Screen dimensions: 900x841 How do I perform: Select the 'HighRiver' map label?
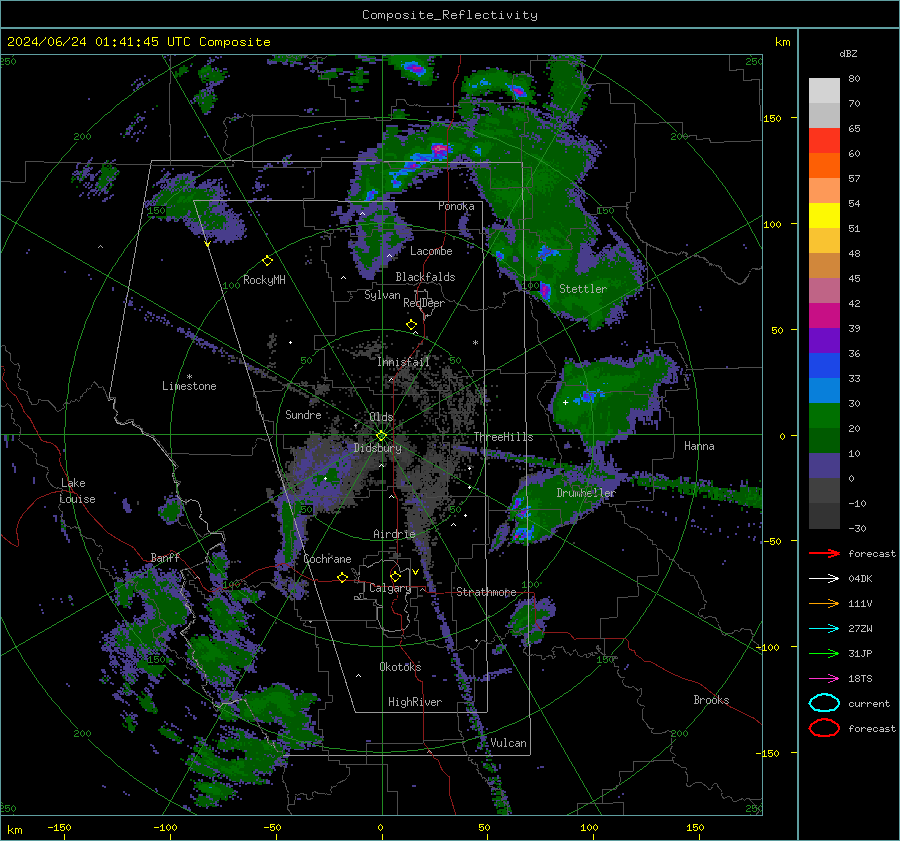point(415,702)
